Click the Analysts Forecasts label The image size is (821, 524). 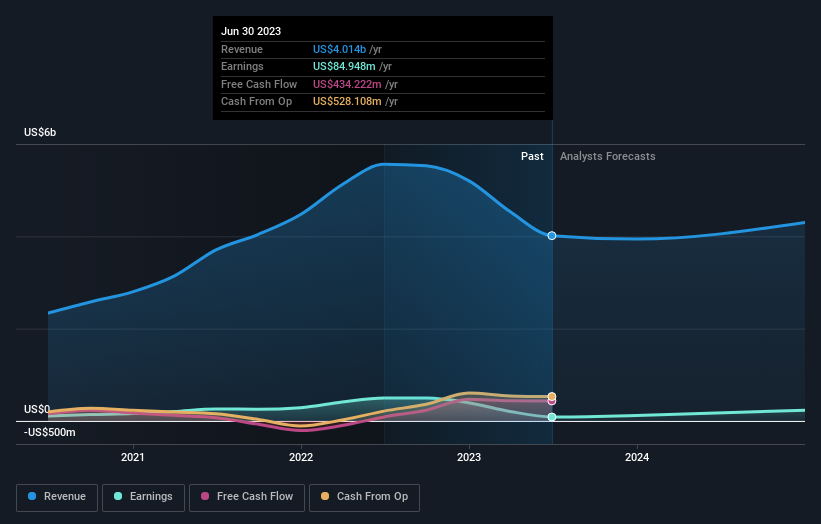(x=607, y=156)
